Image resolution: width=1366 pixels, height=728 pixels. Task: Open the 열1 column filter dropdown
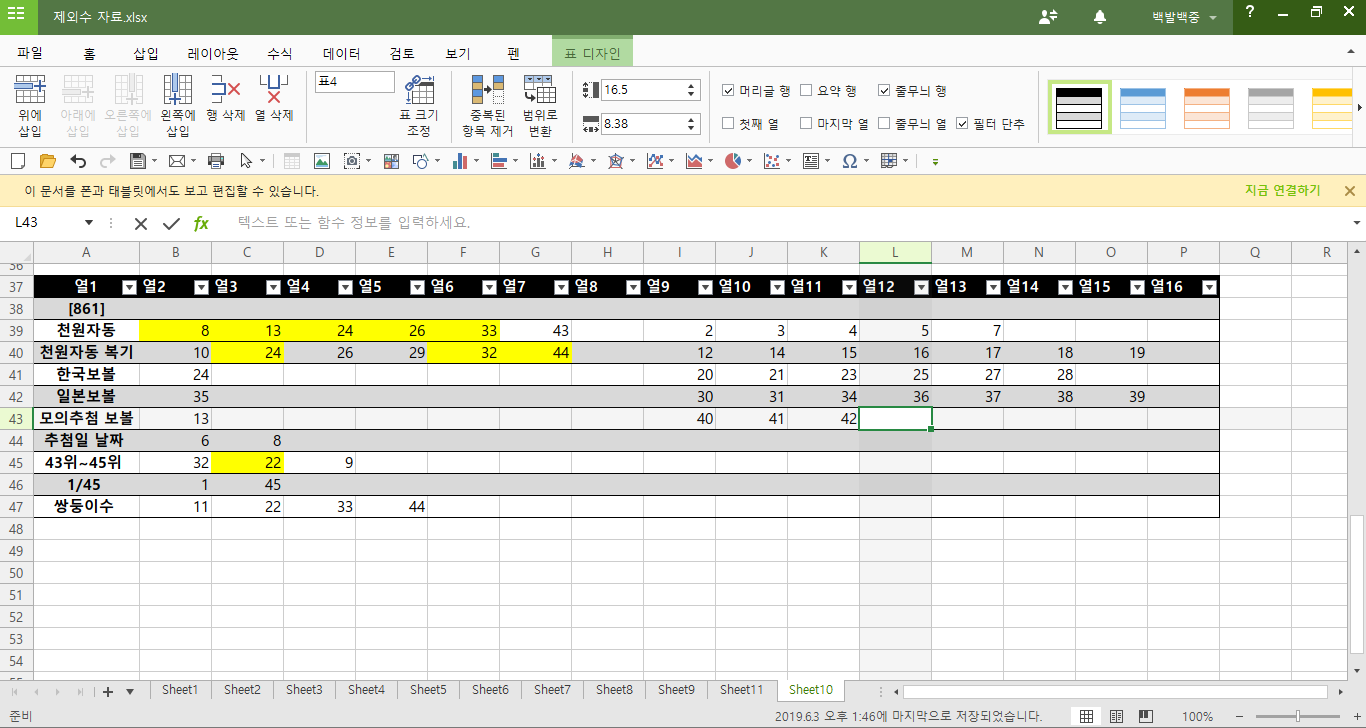128,288
